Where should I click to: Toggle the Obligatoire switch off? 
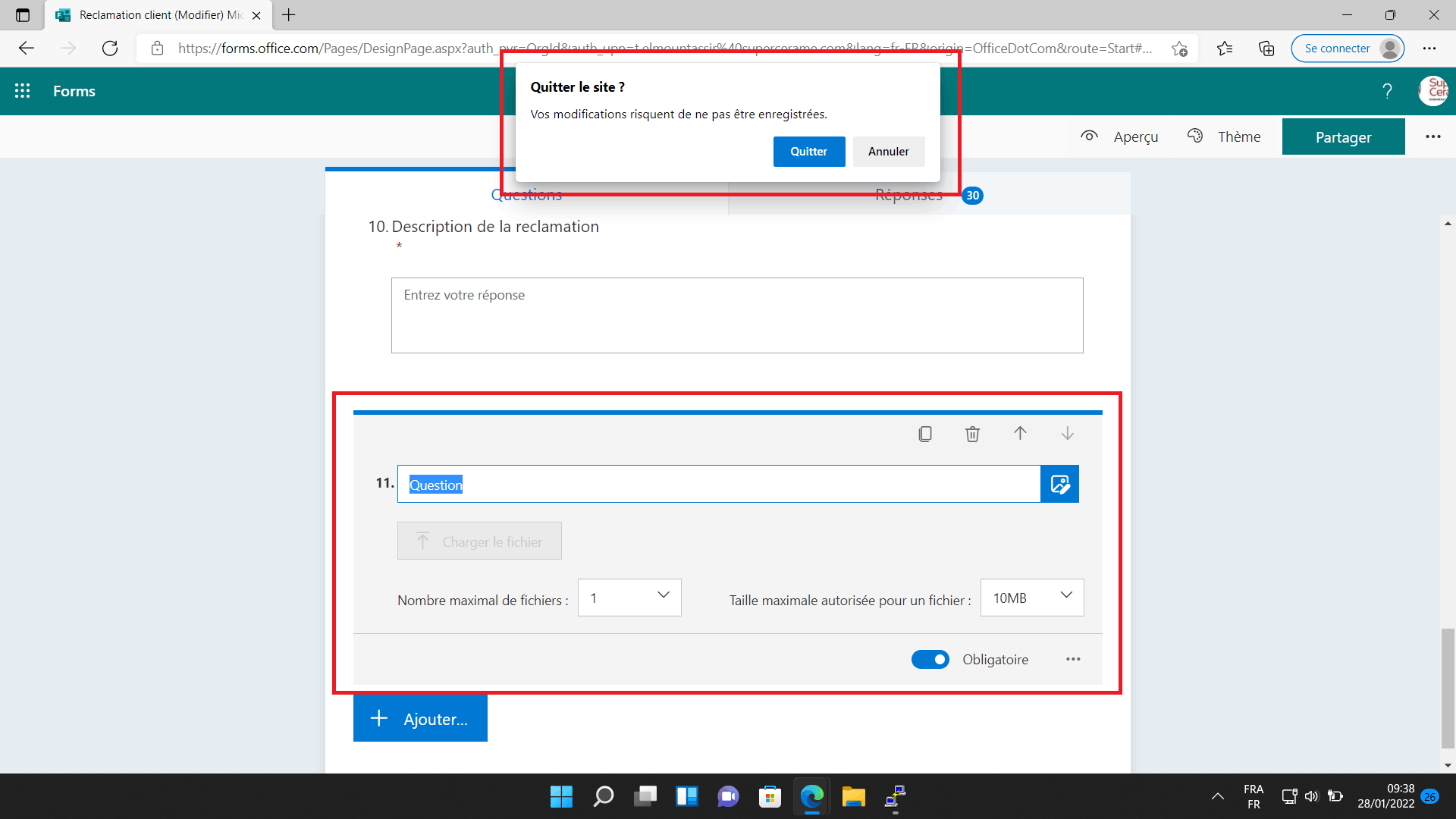930,659
